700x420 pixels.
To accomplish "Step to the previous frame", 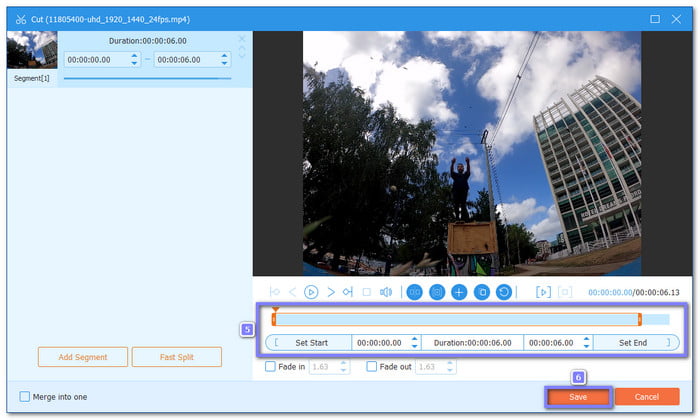I will (x=292, y=292).
